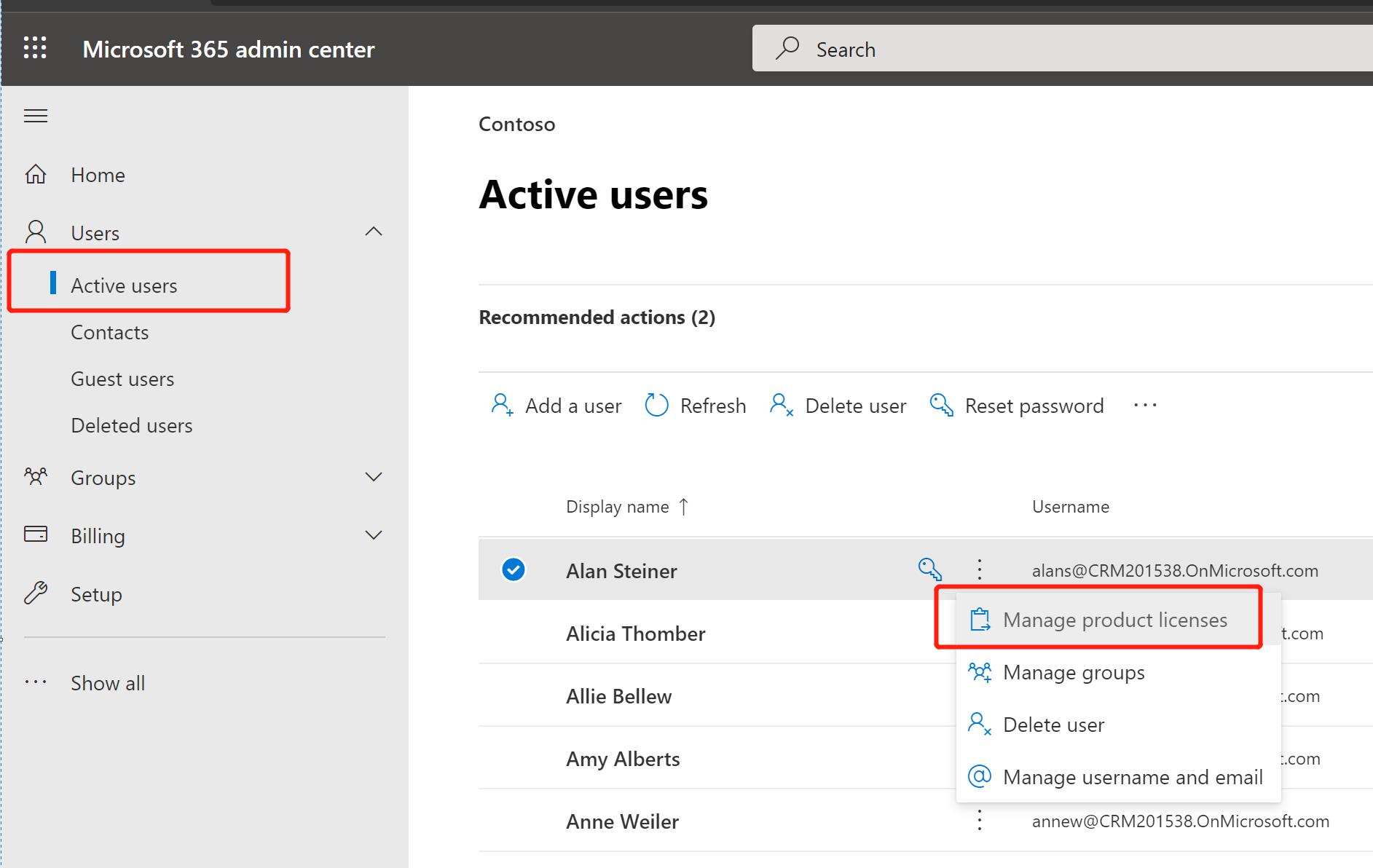Click Delete user toolbar label
1373x868 pixels.
point(856,406)
